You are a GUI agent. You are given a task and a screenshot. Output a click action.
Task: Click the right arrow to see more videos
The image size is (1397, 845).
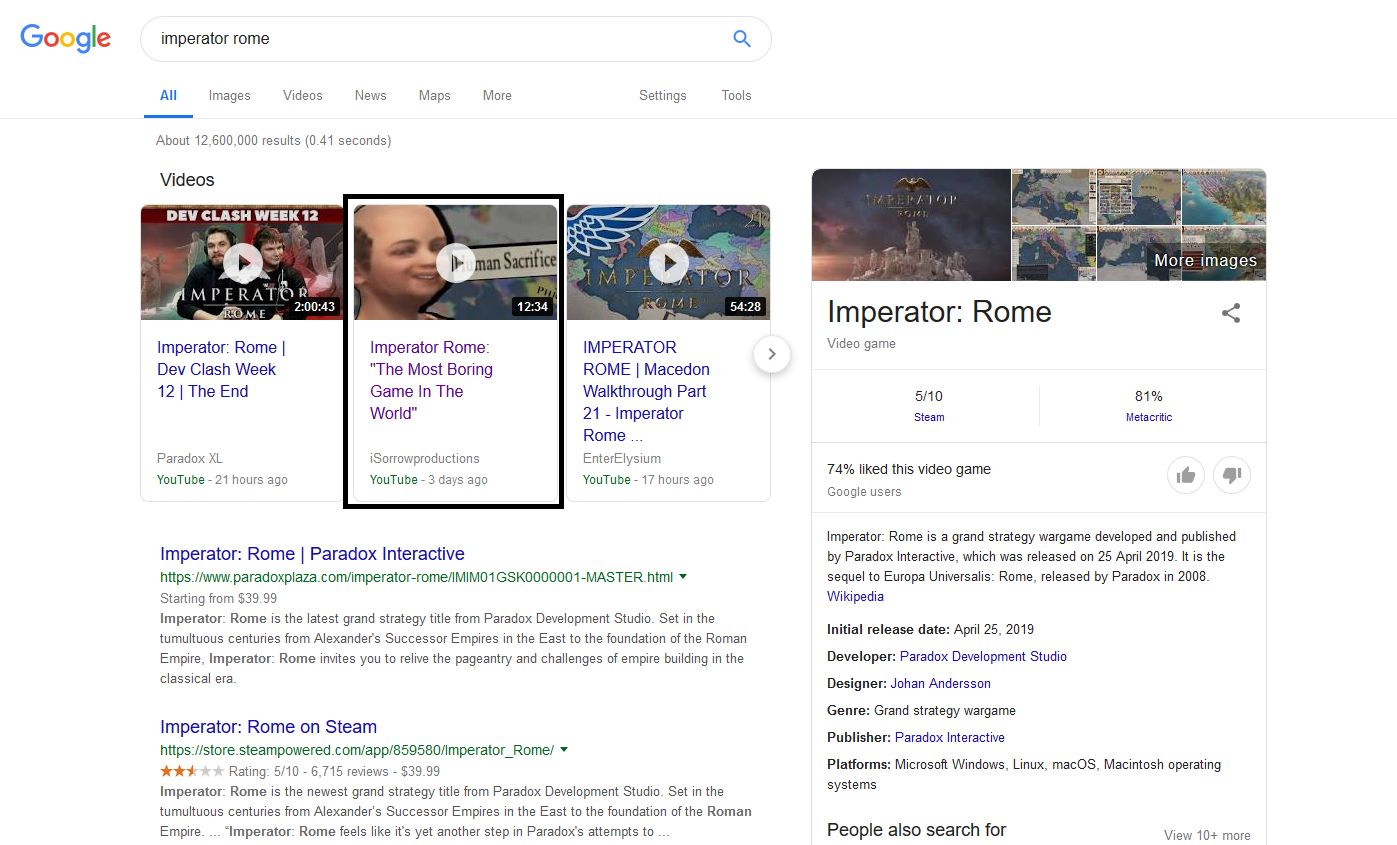click(771, 354)
